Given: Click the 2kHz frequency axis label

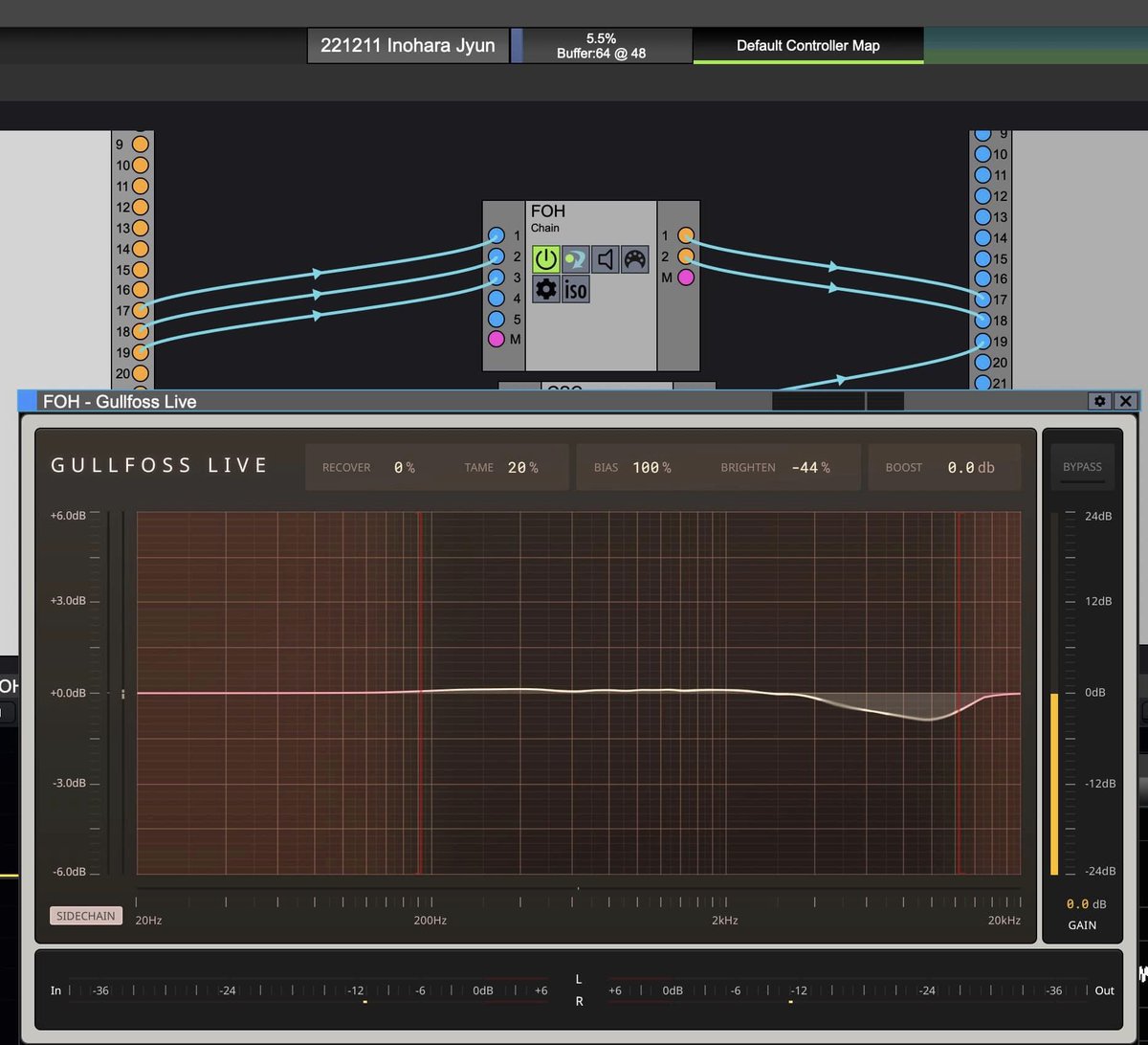Looking at the screenshot, I should tap(724, 921).
